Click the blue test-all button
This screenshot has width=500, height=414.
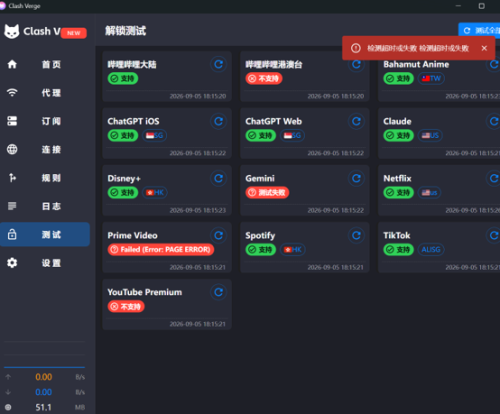coord(479,31)
